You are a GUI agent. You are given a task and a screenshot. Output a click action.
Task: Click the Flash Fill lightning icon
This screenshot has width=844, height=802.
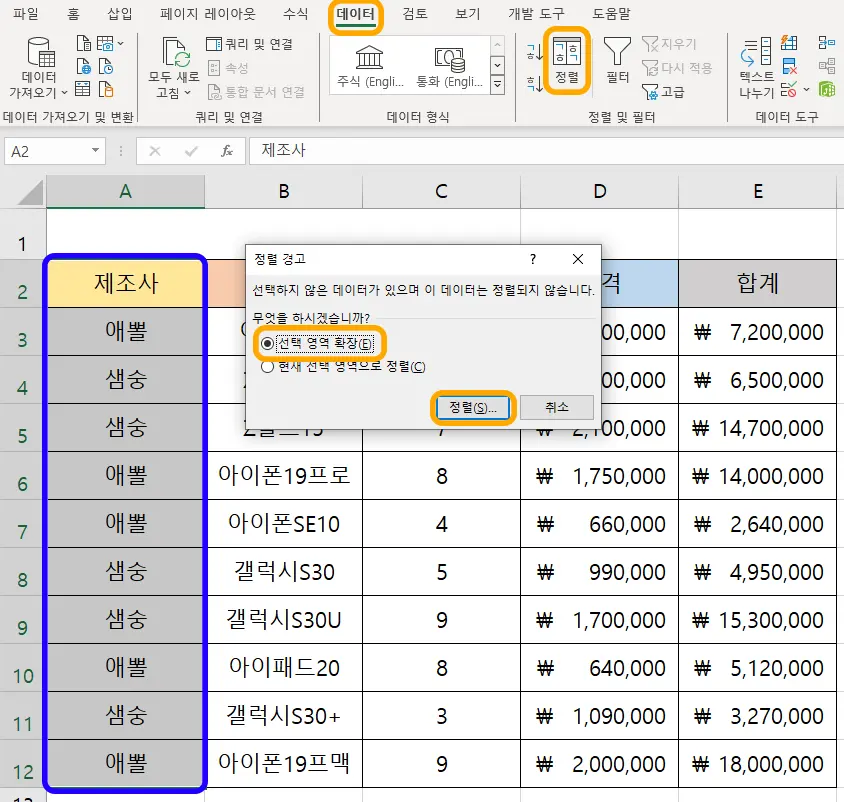(789, 43)
